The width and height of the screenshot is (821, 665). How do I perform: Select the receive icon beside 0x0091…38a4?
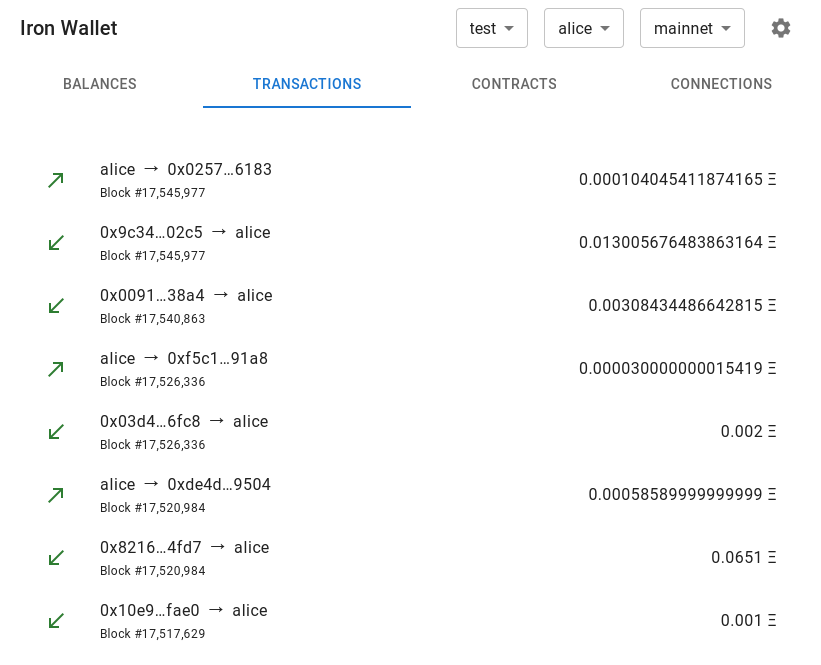(56, 305)
